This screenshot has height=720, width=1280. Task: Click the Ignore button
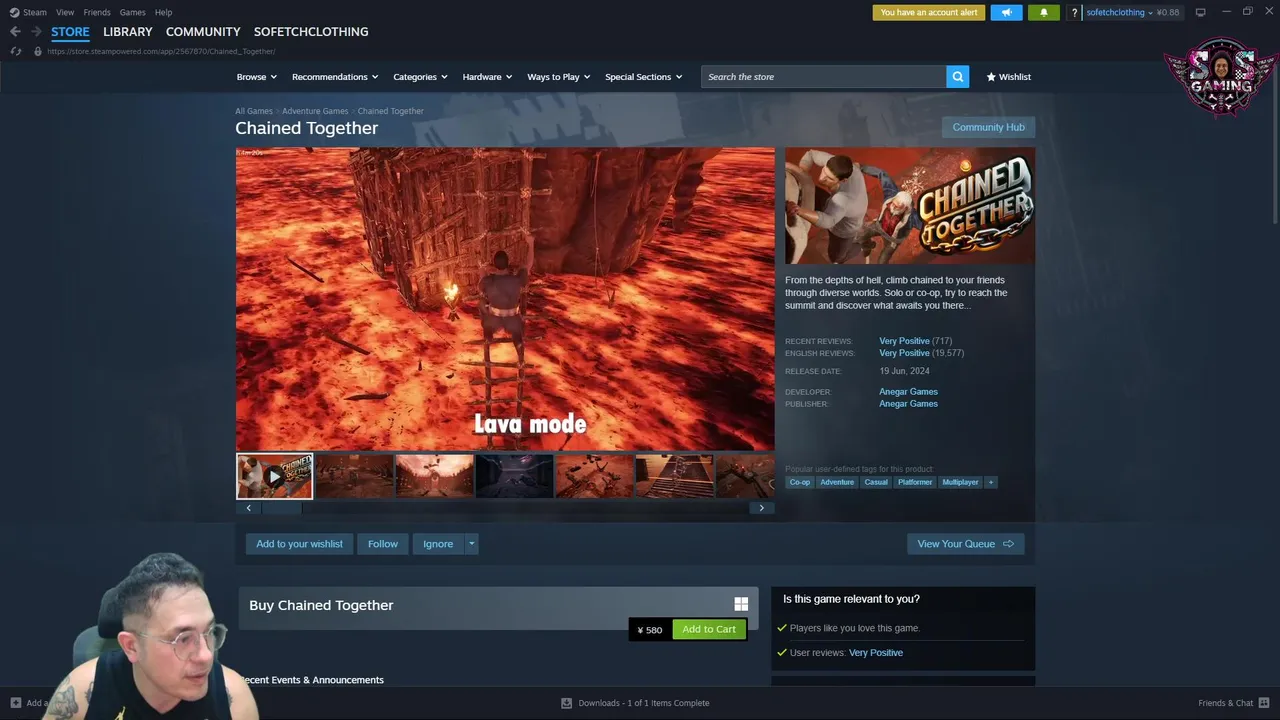pos(438,544)
